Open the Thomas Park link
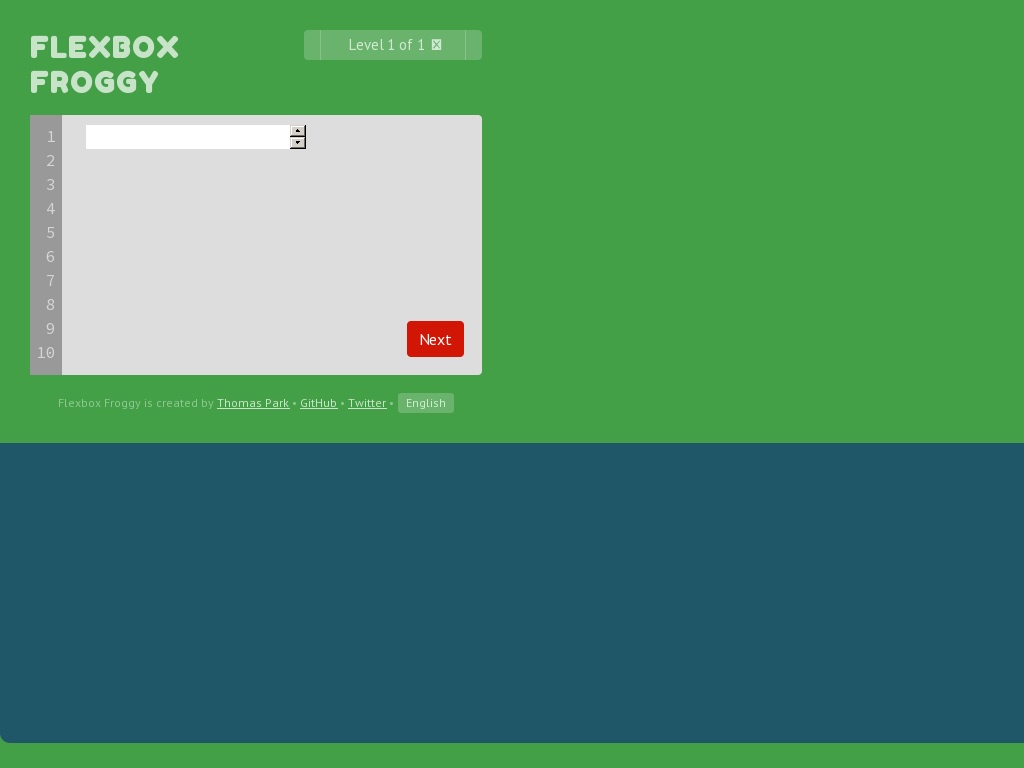The width and height of the screenshot is (1024, 768). [x=253, y=403]
